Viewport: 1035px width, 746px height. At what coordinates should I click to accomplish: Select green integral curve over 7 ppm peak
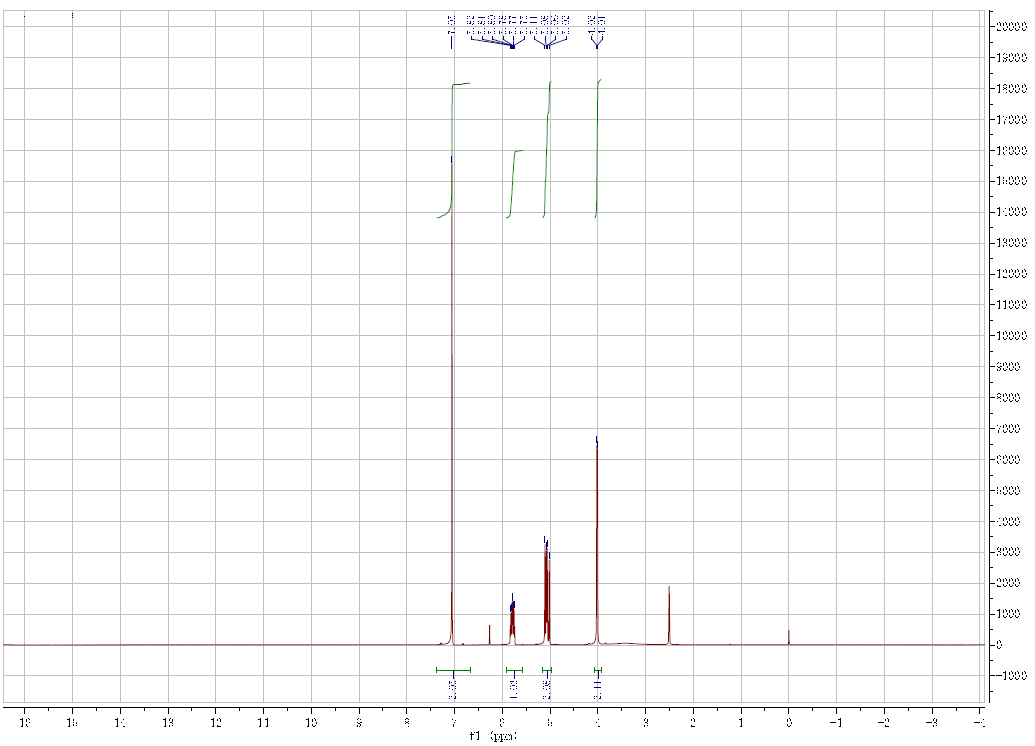453,150
